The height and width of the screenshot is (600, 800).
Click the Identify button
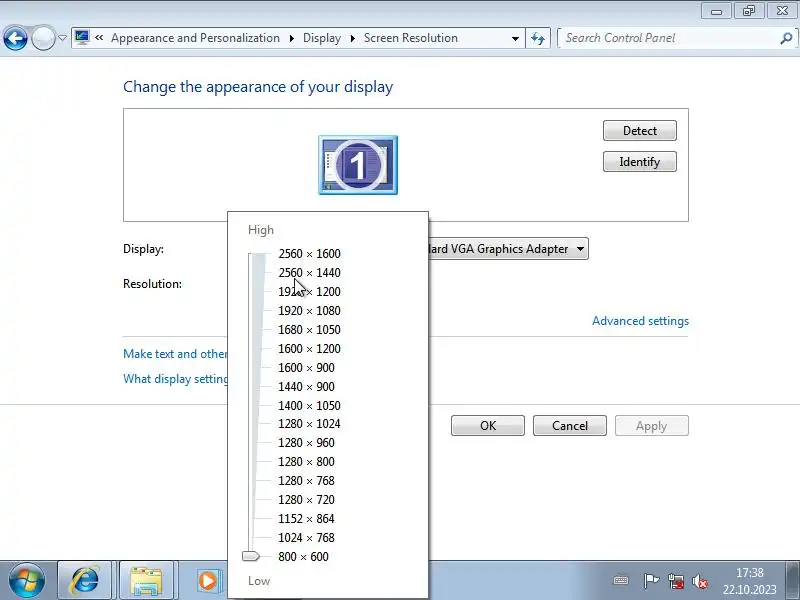click(640, 162)
